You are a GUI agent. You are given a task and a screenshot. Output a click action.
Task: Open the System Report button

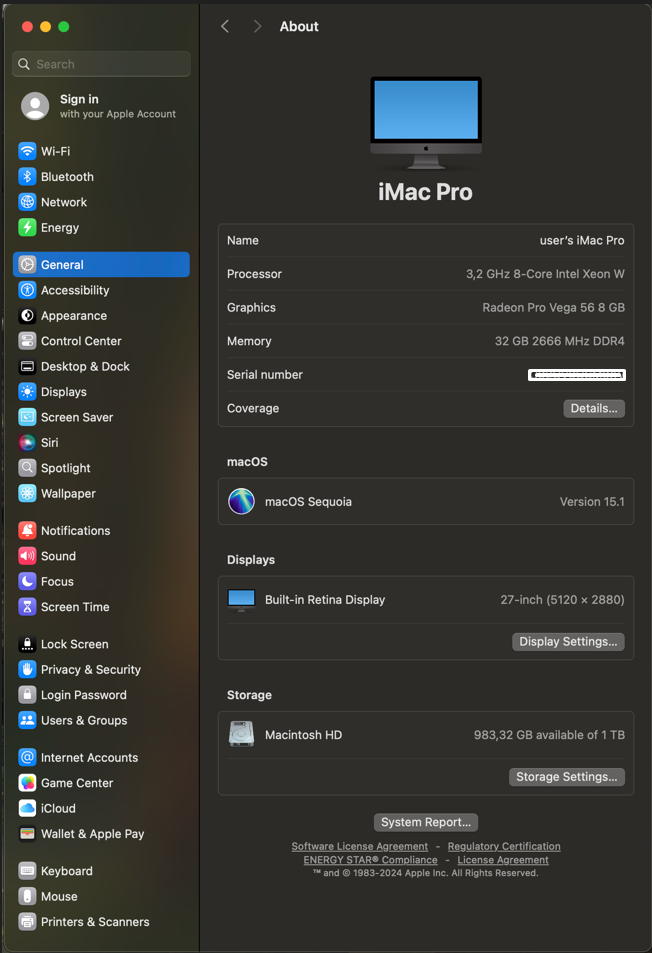point(426,822)
